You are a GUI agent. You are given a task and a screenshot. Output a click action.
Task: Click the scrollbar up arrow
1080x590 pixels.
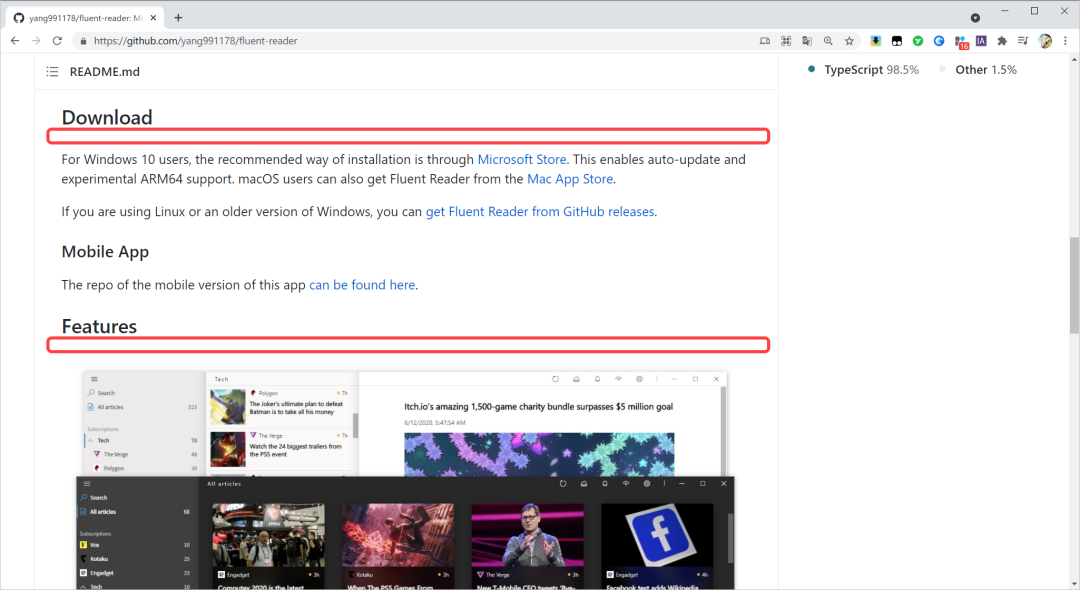point(1074,60)
